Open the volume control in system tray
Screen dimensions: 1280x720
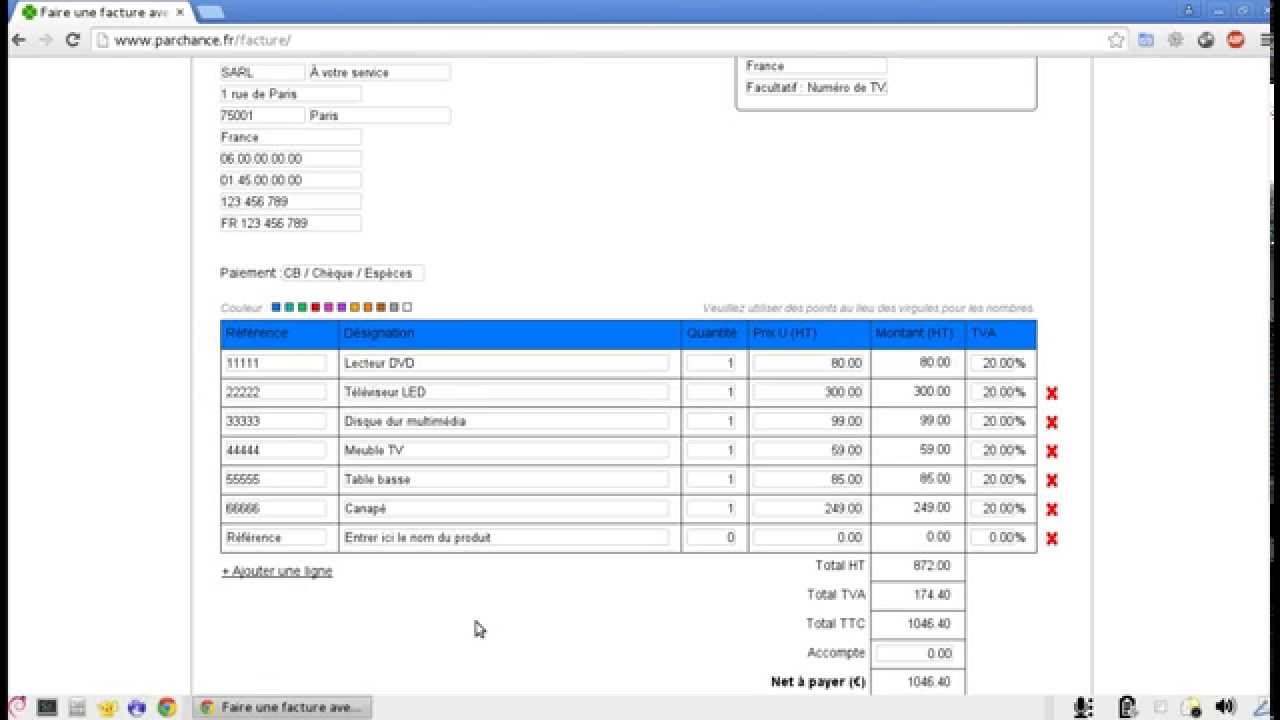tap(1225, 707)
